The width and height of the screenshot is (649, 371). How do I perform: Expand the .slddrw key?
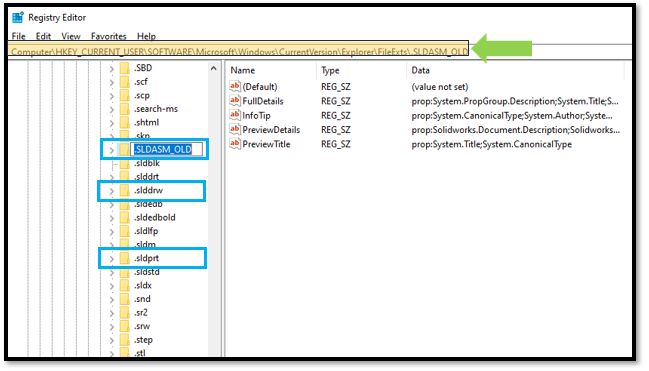(x=112, y=191)
